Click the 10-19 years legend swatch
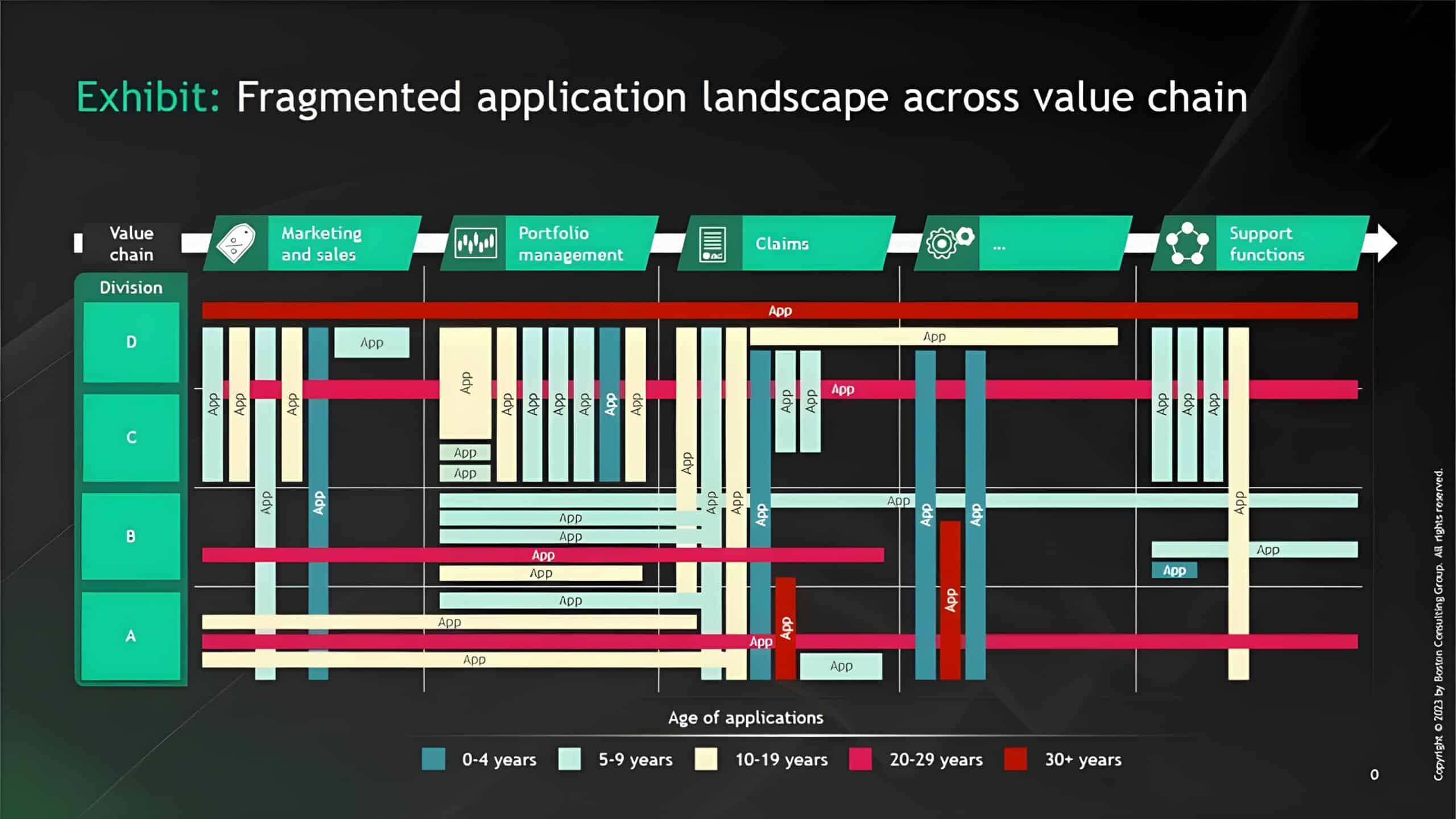The width and height of the screenshot is (1456, 819). [x=706, y=759]
